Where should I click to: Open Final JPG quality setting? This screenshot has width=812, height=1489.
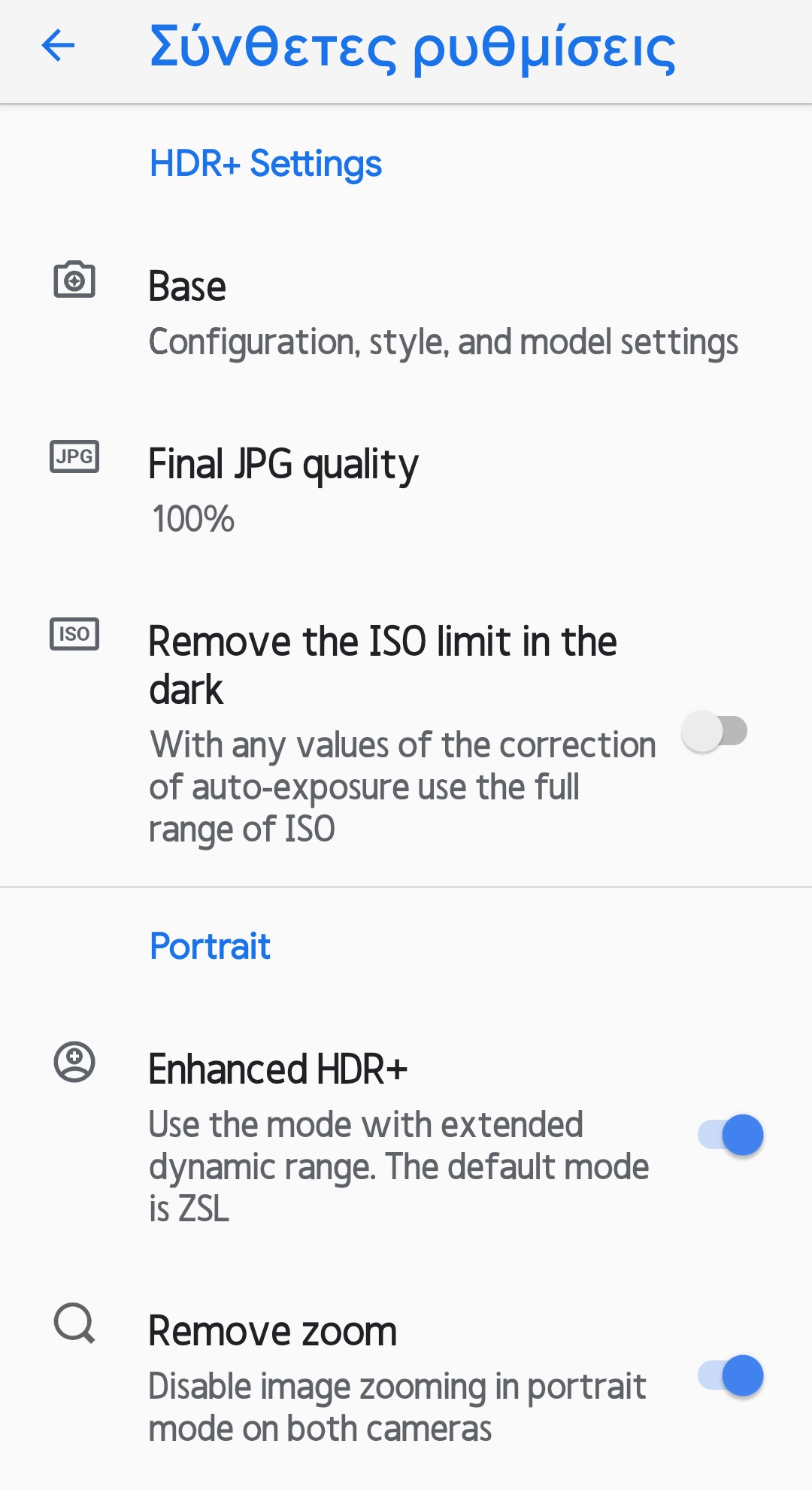283,464
